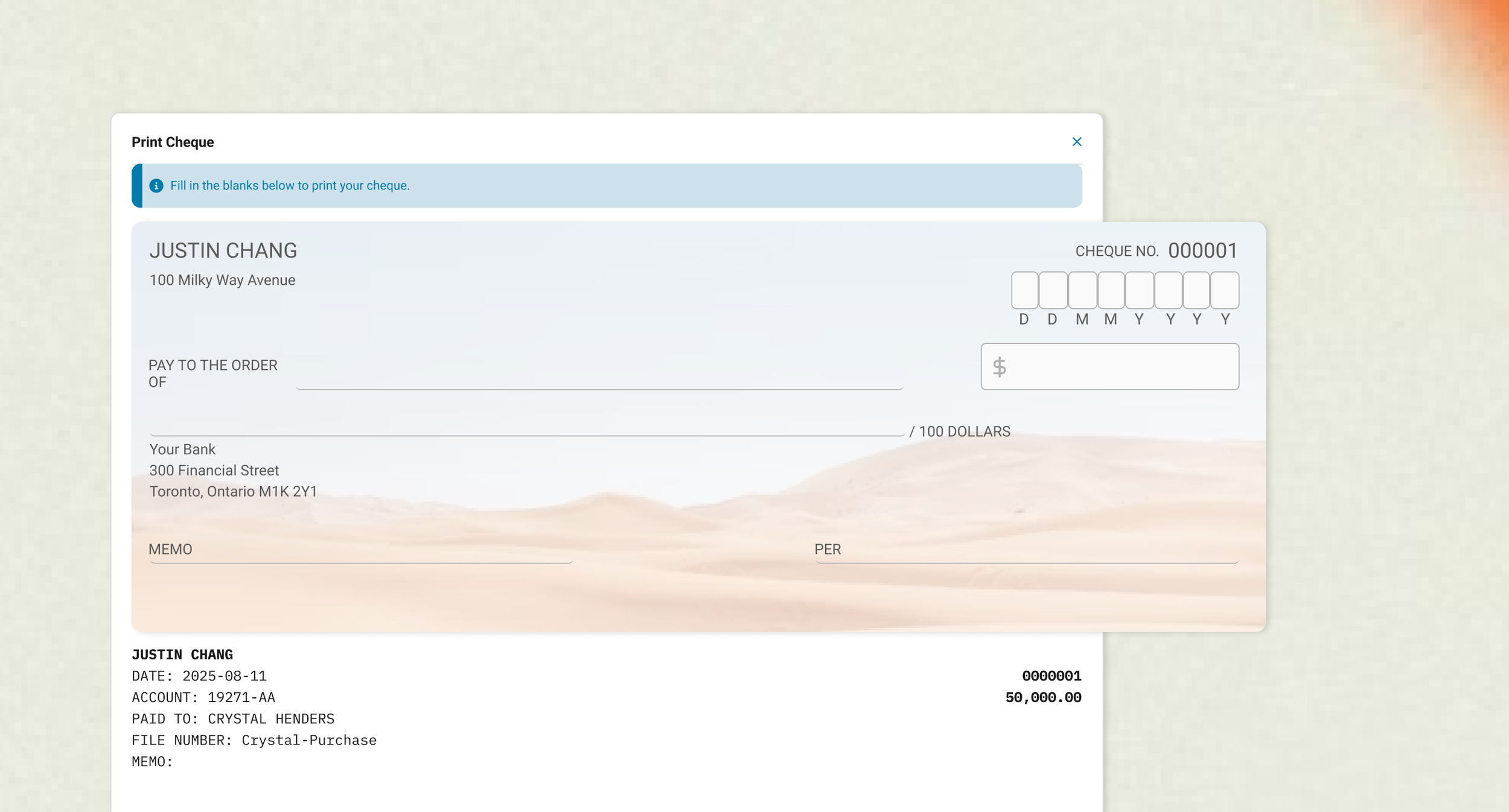Viewport: 1509px width, 812px height.
Task: Focus the first year digit box
Action: [x=1139, y=290]
